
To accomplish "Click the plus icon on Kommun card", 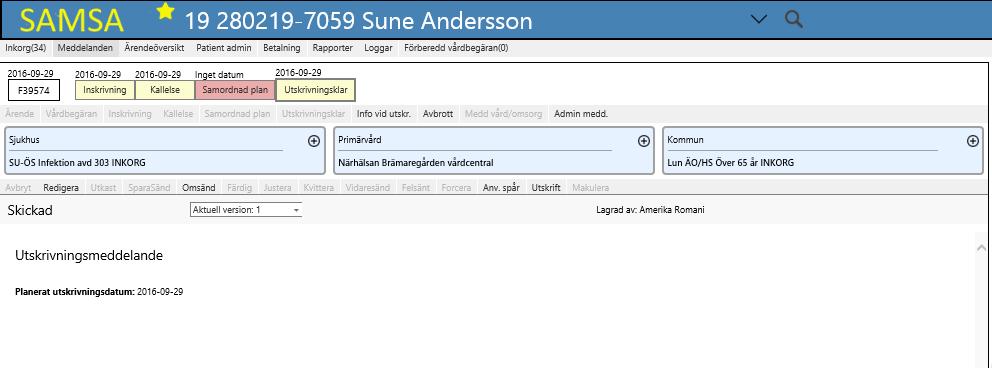I will click(x=973, y=141).
